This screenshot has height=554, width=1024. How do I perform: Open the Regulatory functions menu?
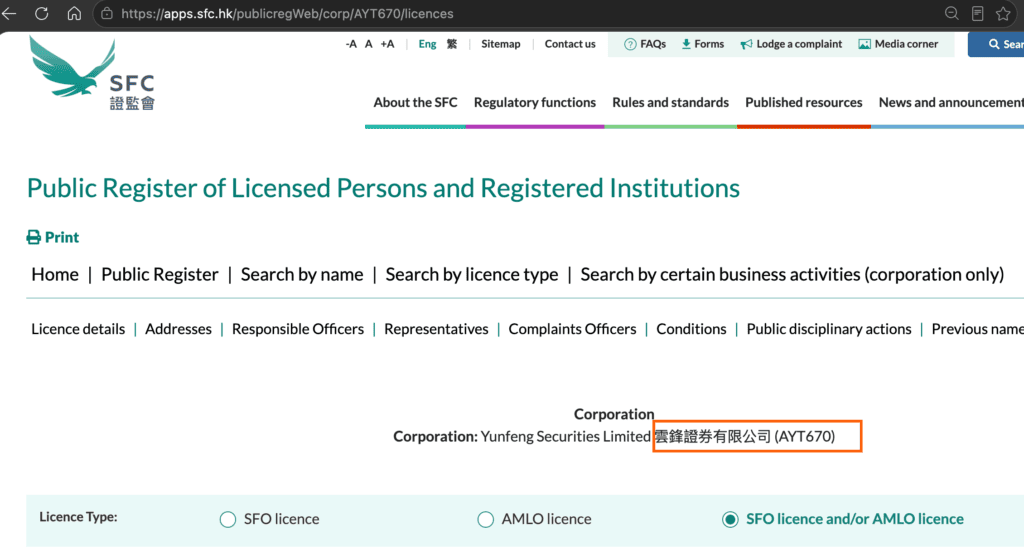tap(535, 103)
